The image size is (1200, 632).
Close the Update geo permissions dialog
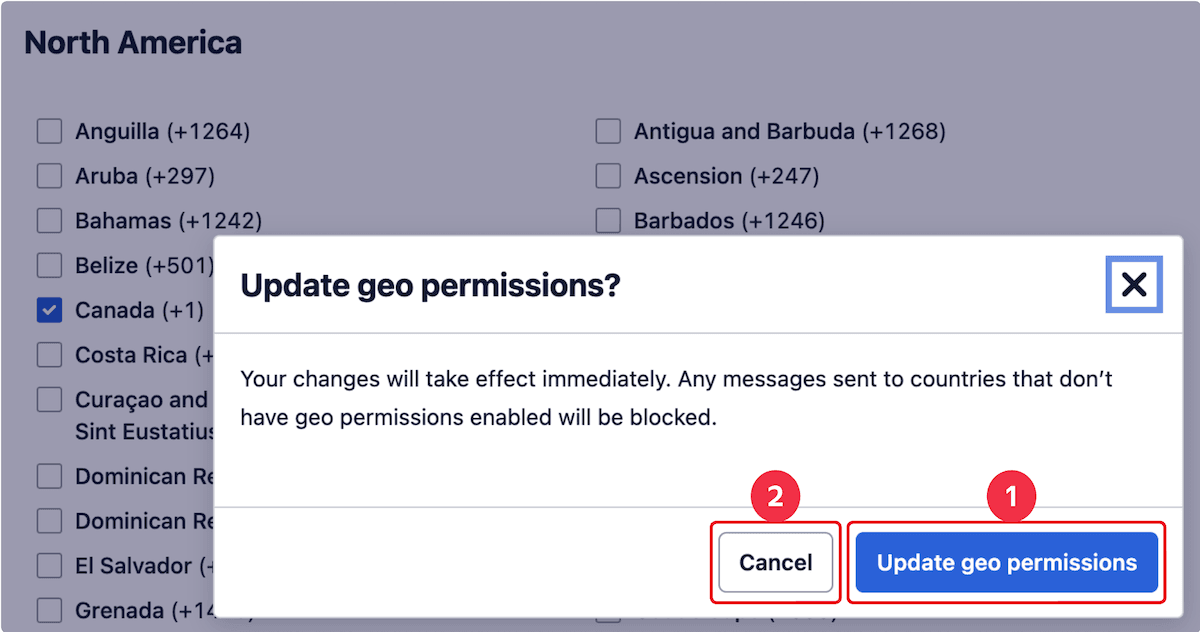(x=1134, y=284)
